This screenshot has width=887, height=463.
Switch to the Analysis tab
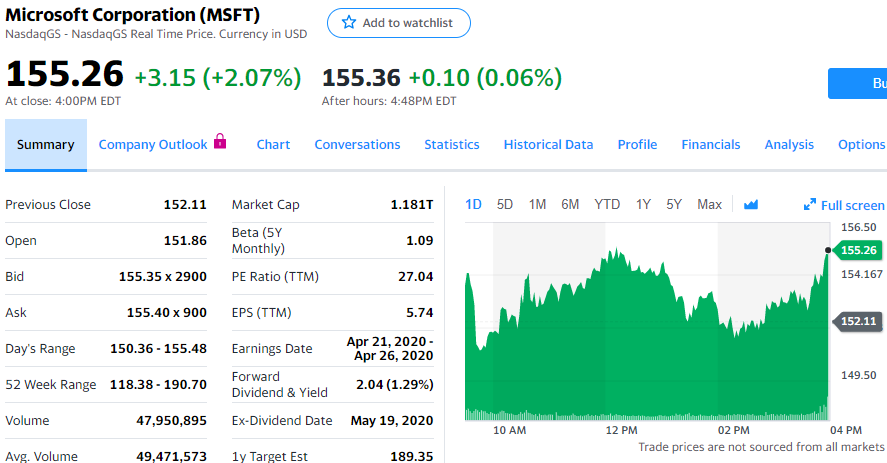tap(789, 145)
